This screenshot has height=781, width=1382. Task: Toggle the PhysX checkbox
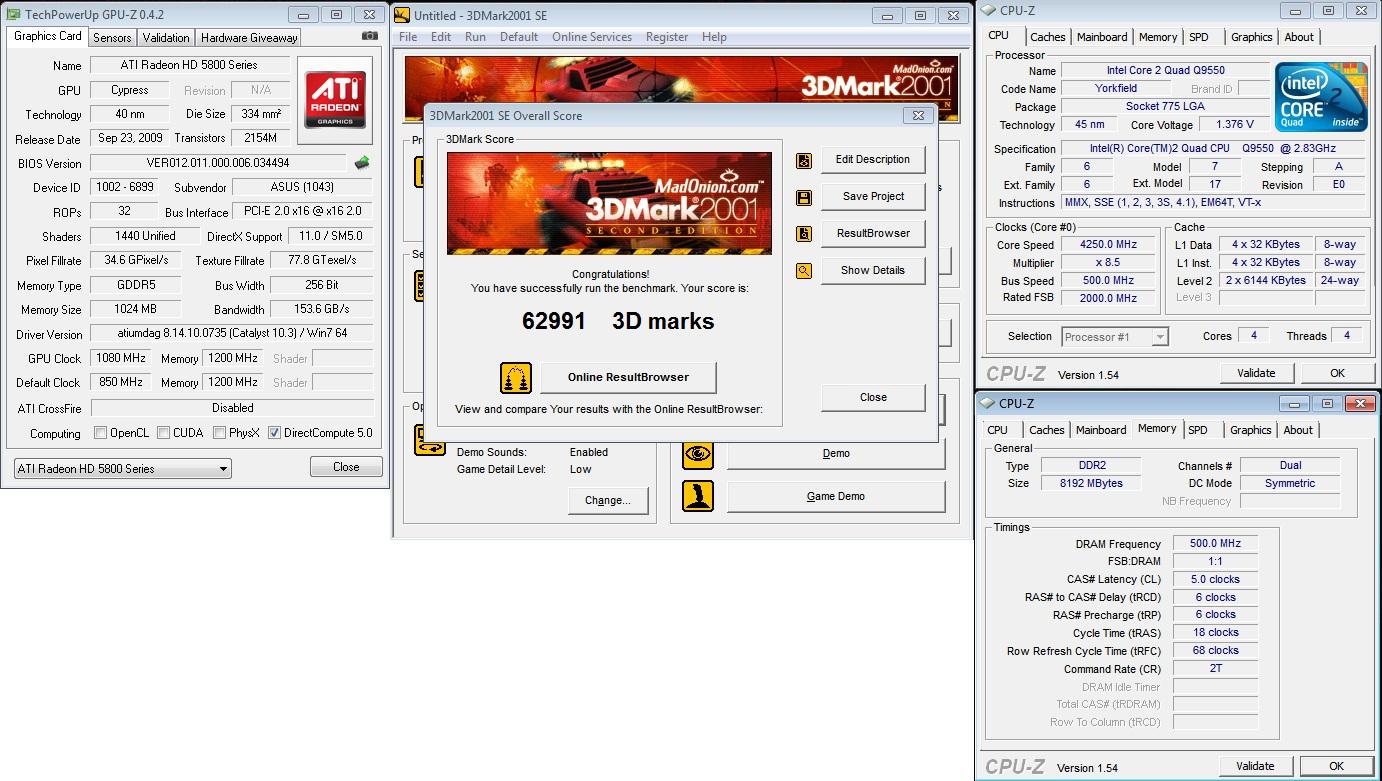coord(220,433)
